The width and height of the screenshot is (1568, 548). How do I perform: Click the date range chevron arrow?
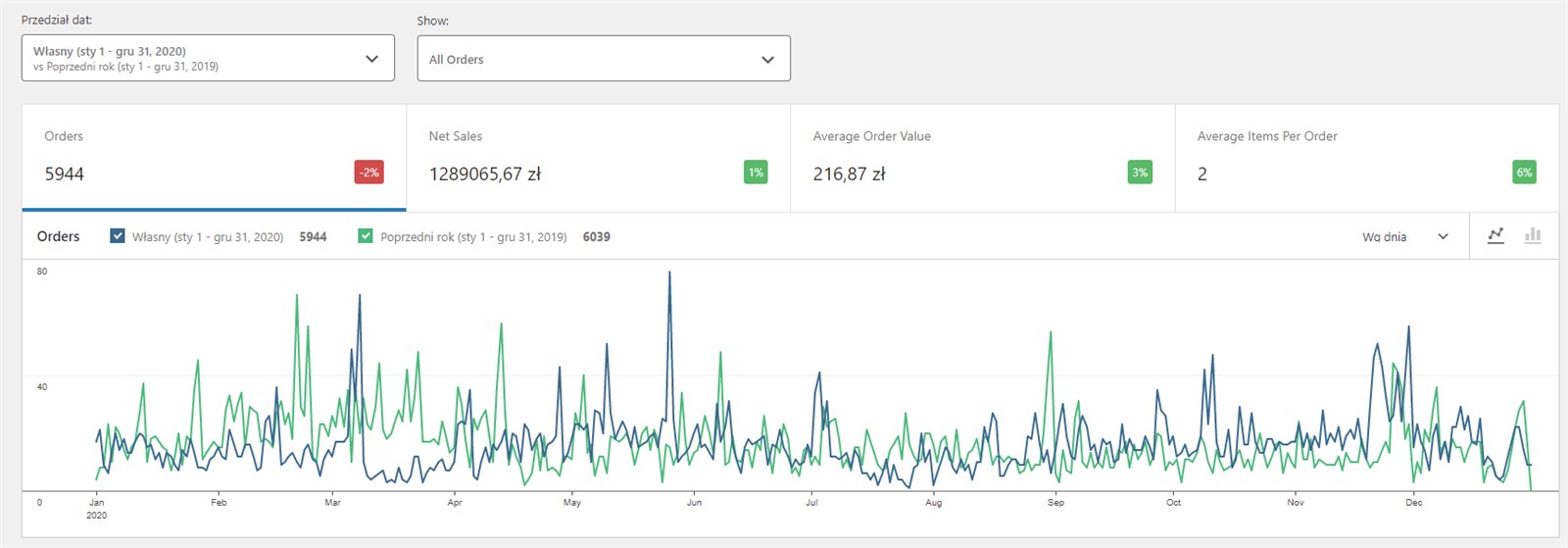point(371,59)
